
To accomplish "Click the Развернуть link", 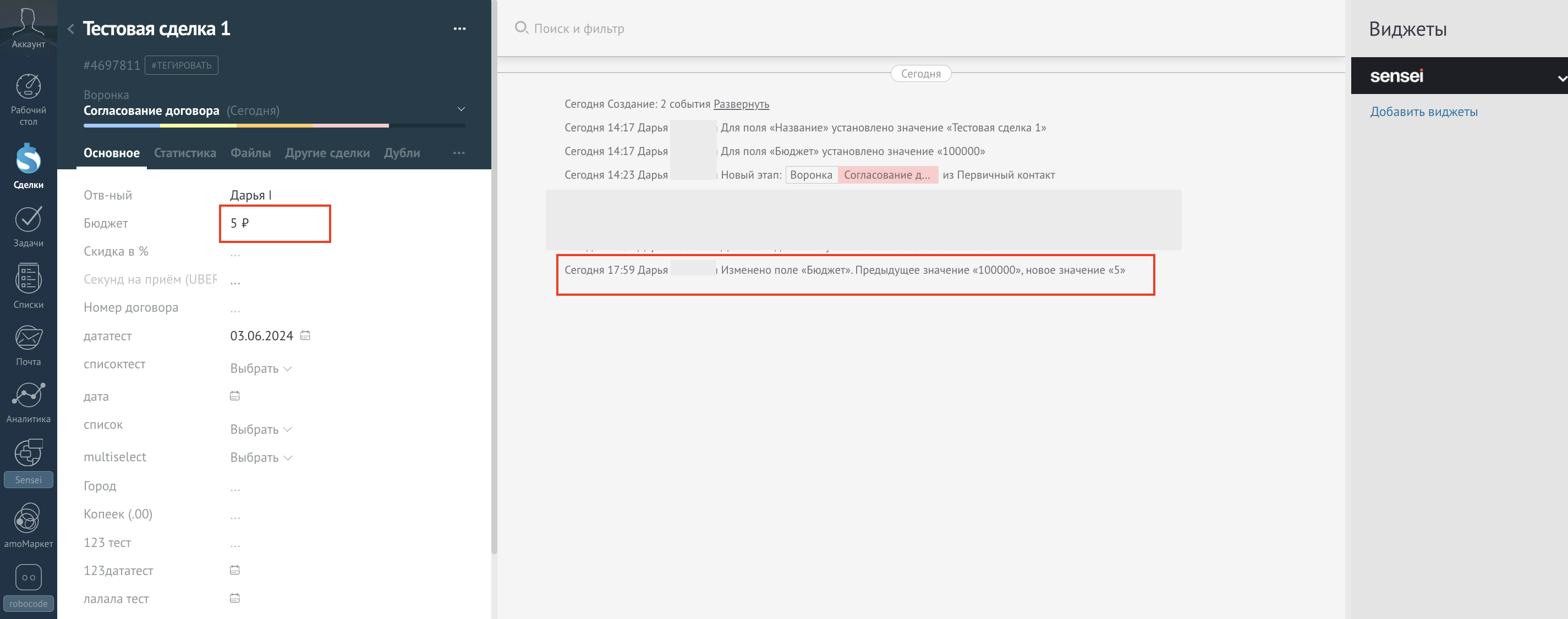I will pyautogui.click(x=742, y=104).
